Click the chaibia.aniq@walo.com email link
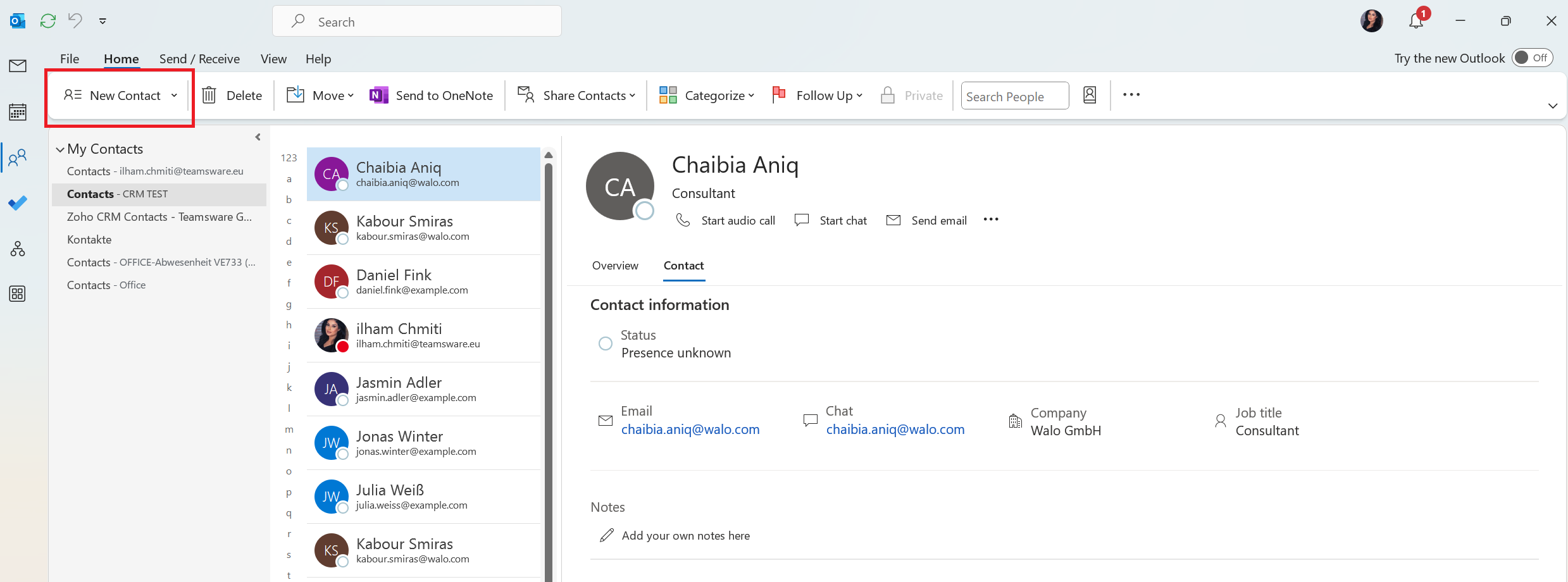 pos(690,430)
